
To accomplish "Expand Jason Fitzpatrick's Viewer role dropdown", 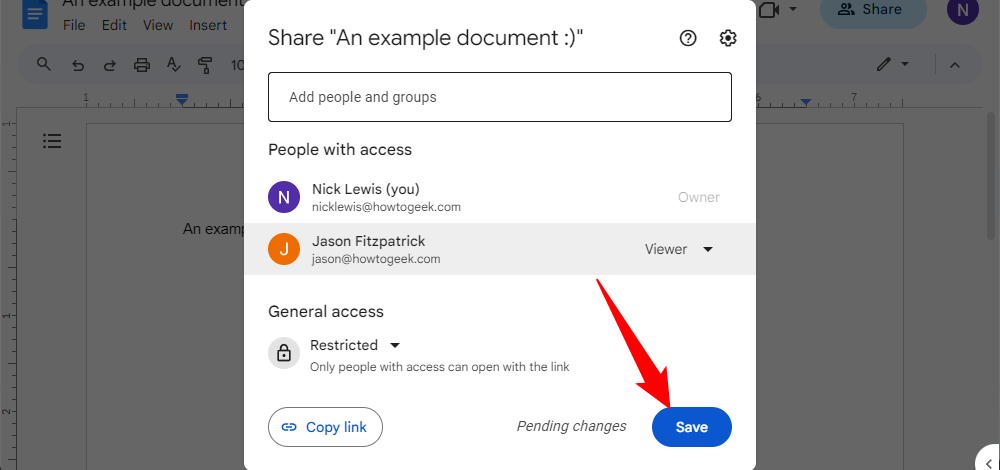I will (x=679, y=249).
